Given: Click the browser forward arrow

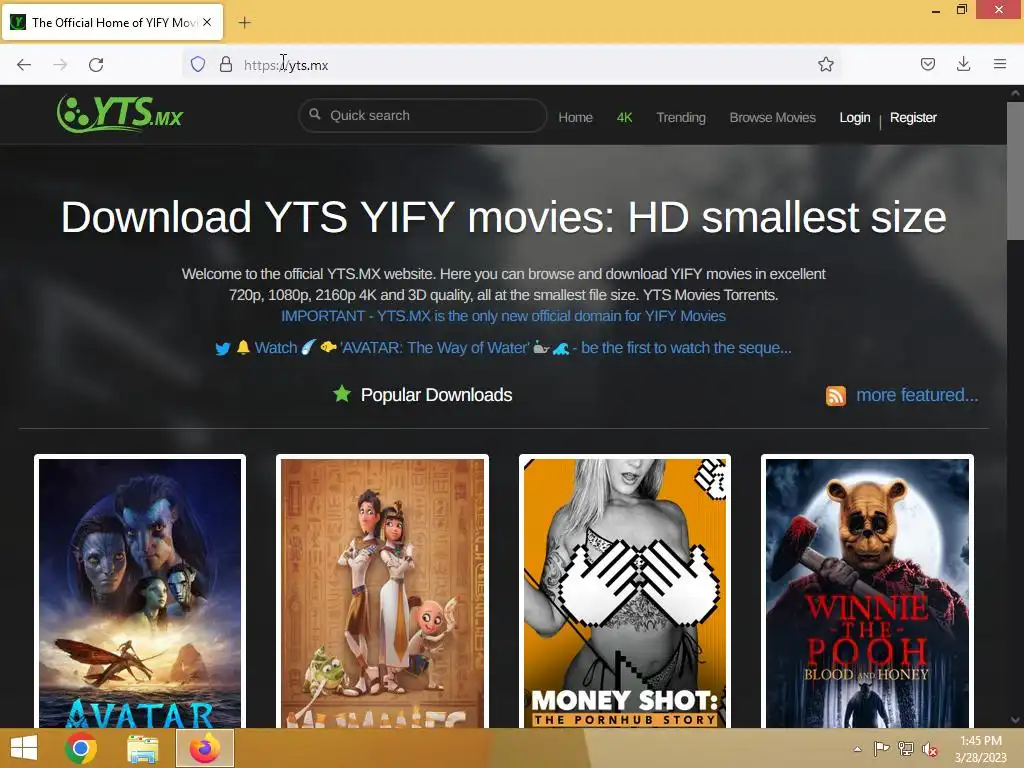Looking at the screenshot, I should tap(60, 65).
